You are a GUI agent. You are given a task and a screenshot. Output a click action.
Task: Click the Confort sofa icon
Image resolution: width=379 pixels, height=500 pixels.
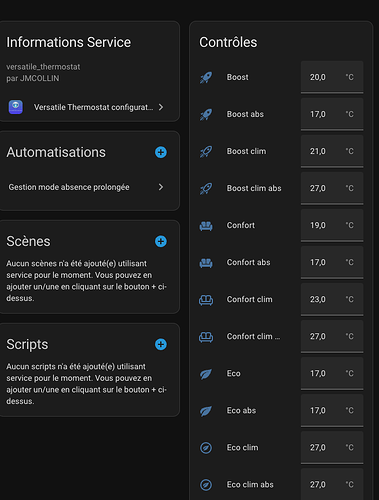click(206, 226)
